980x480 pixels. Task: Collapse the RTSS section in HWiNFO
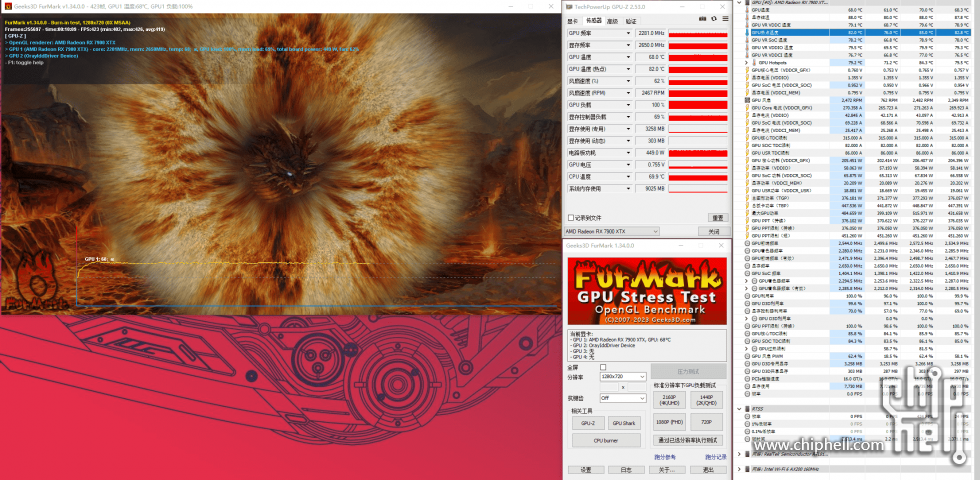pyautogui.click(x=741, y=409)
